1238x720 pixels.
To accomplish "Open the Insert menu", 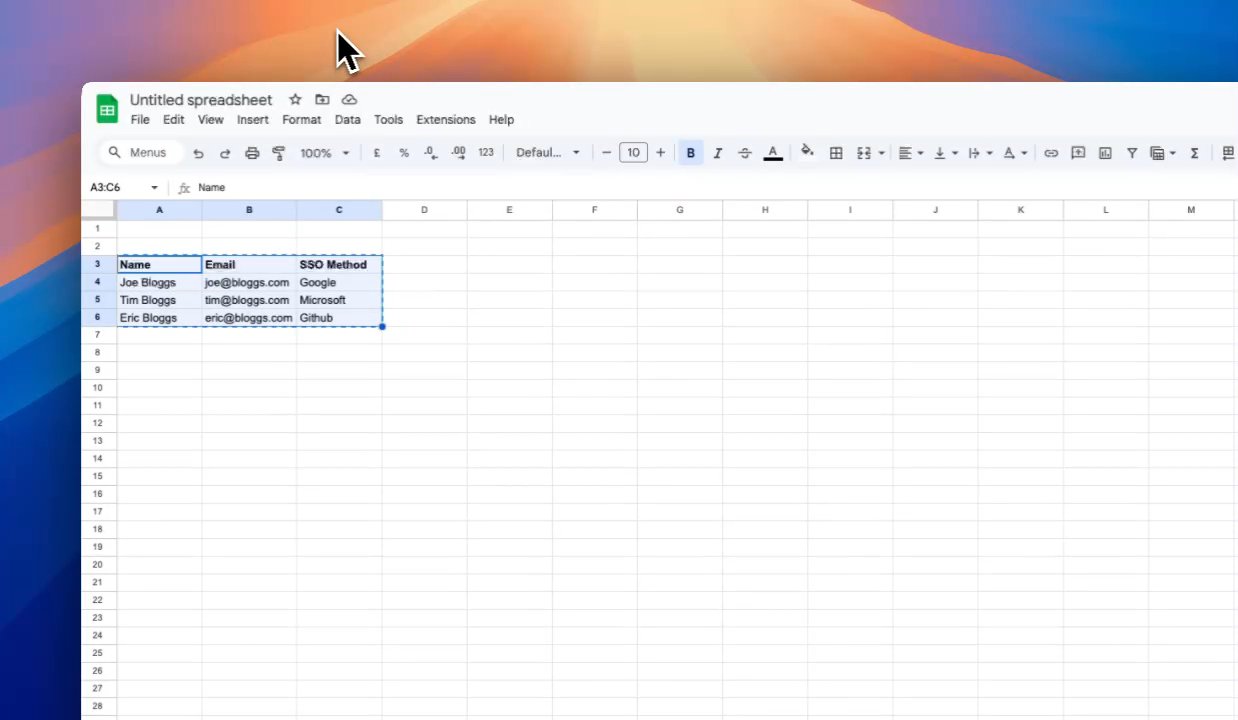I will click(x=253, y=120).
